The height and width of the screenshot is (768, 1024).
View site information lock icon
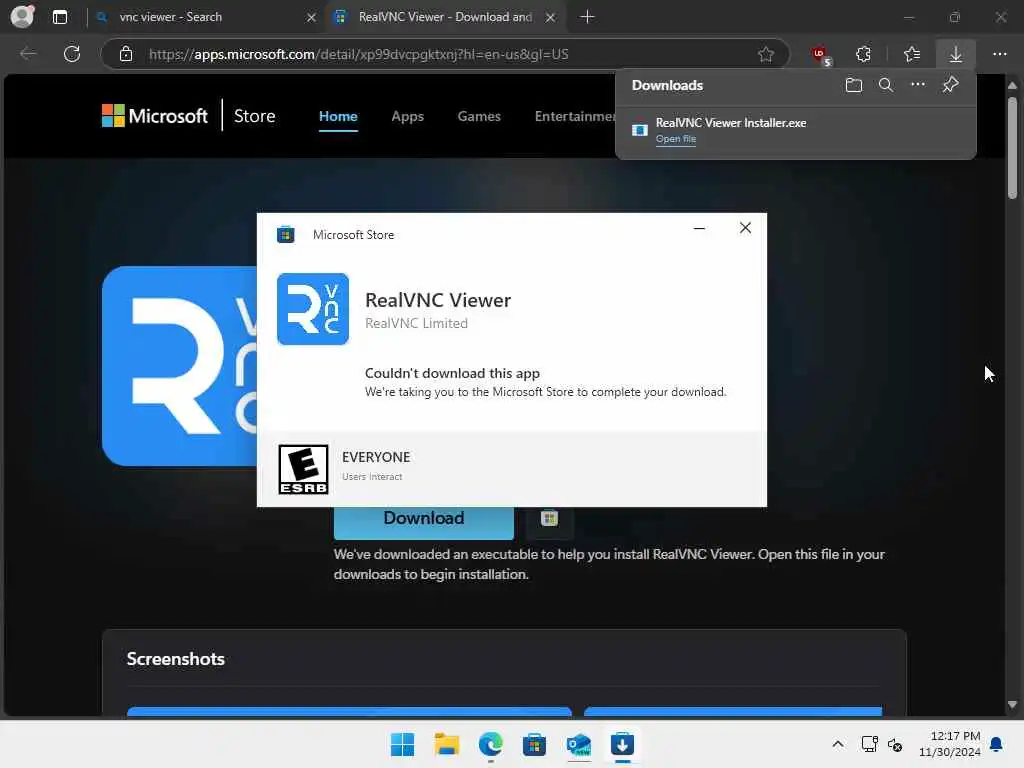pos(126,54)
